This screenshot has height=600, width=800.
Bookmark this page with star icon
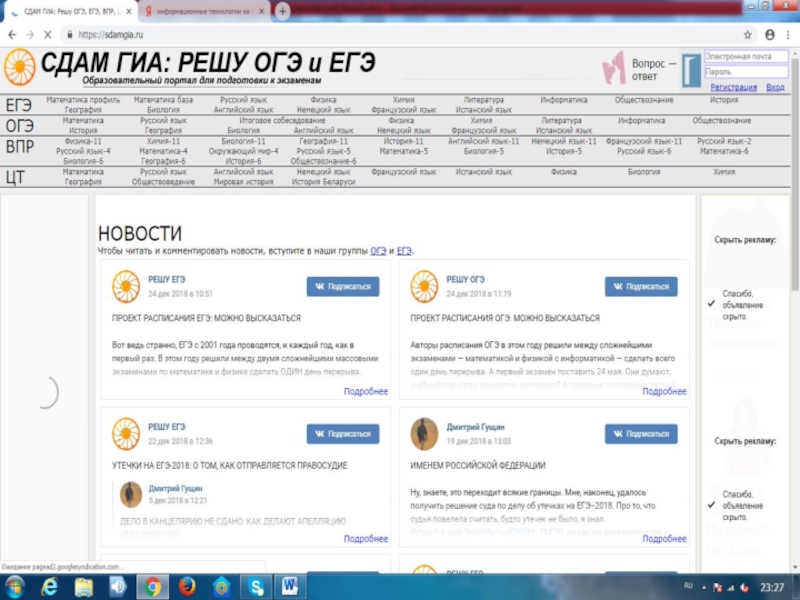747,35
